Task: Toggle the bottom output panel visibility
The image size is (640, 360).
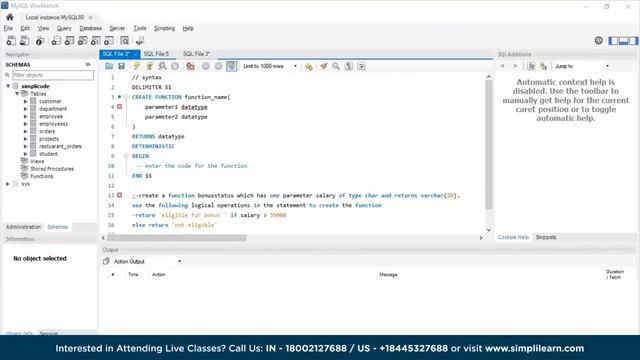Action: click(x=623, y=40)
